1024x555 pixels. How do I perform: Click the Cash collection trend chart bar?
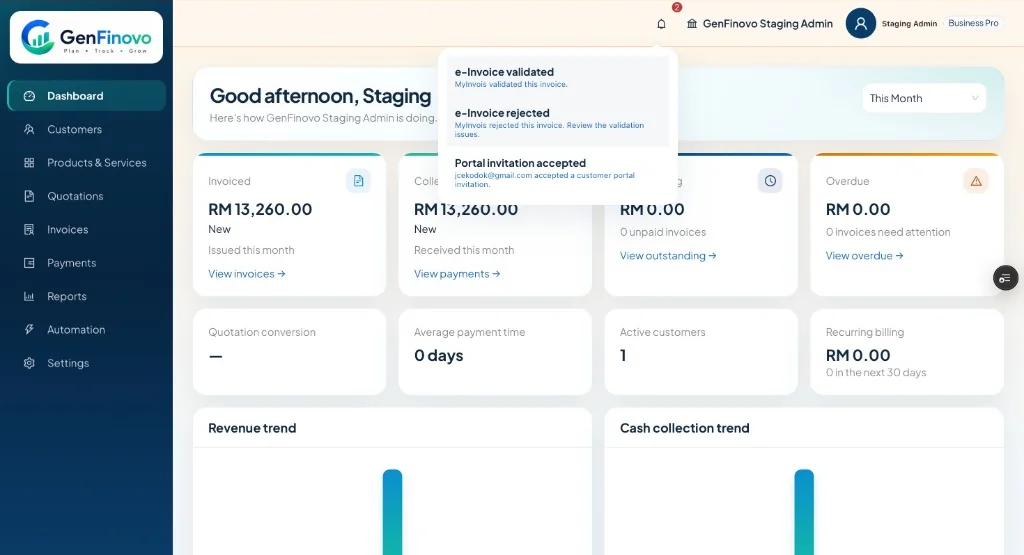pos(804,512)
